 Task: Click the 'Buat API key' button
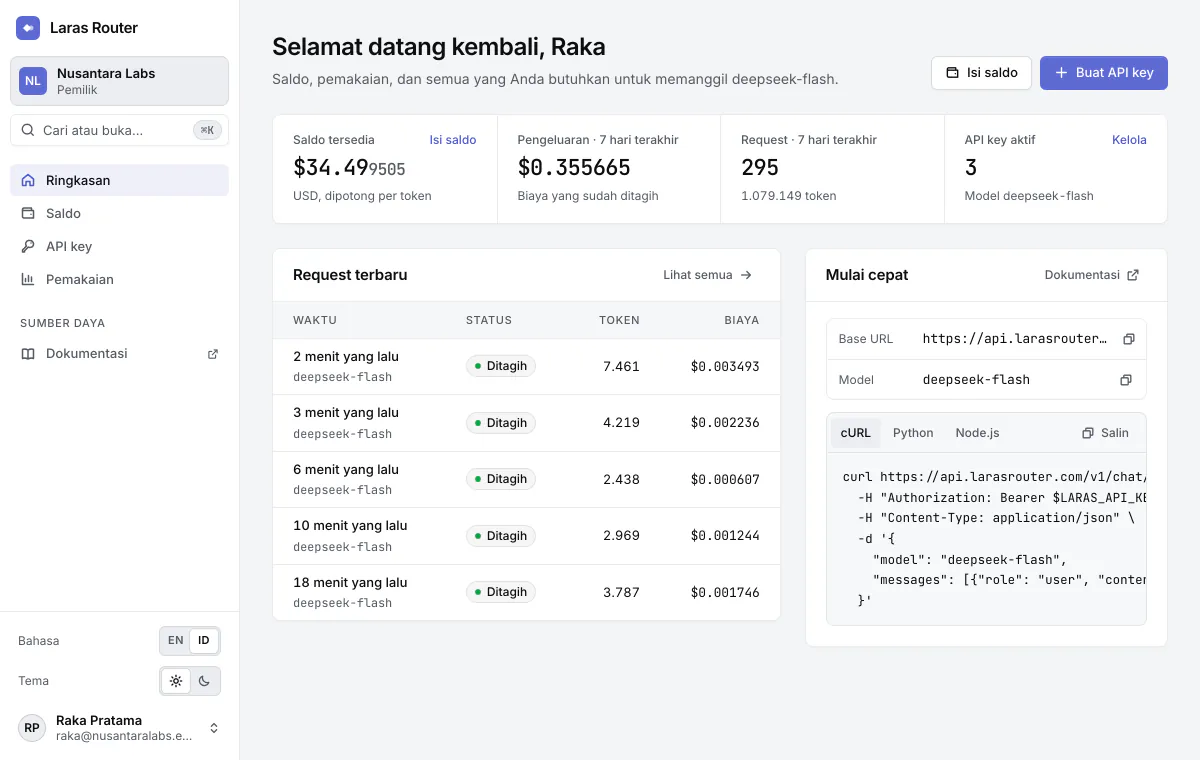pos(1104,73)
